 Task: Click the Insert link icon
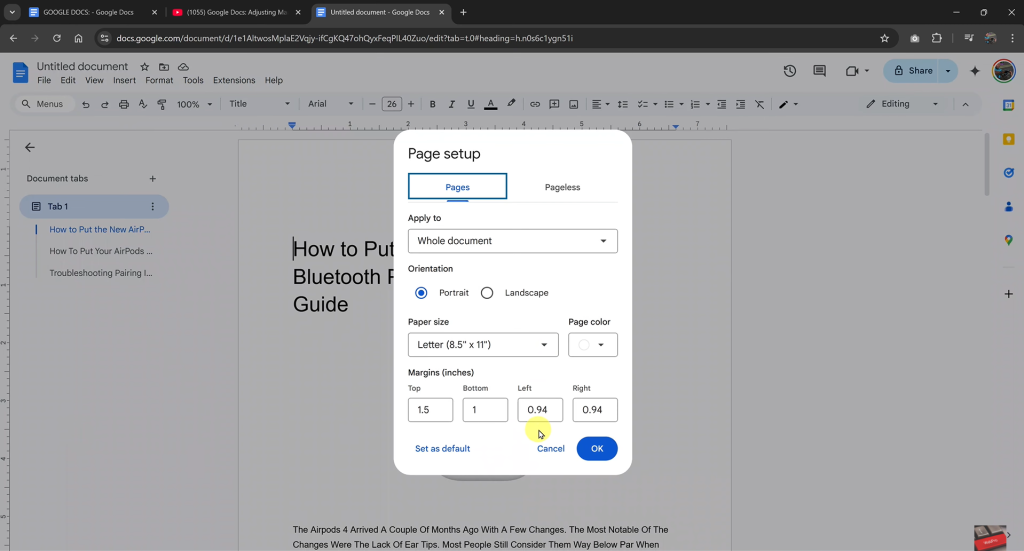click(535, 104)
